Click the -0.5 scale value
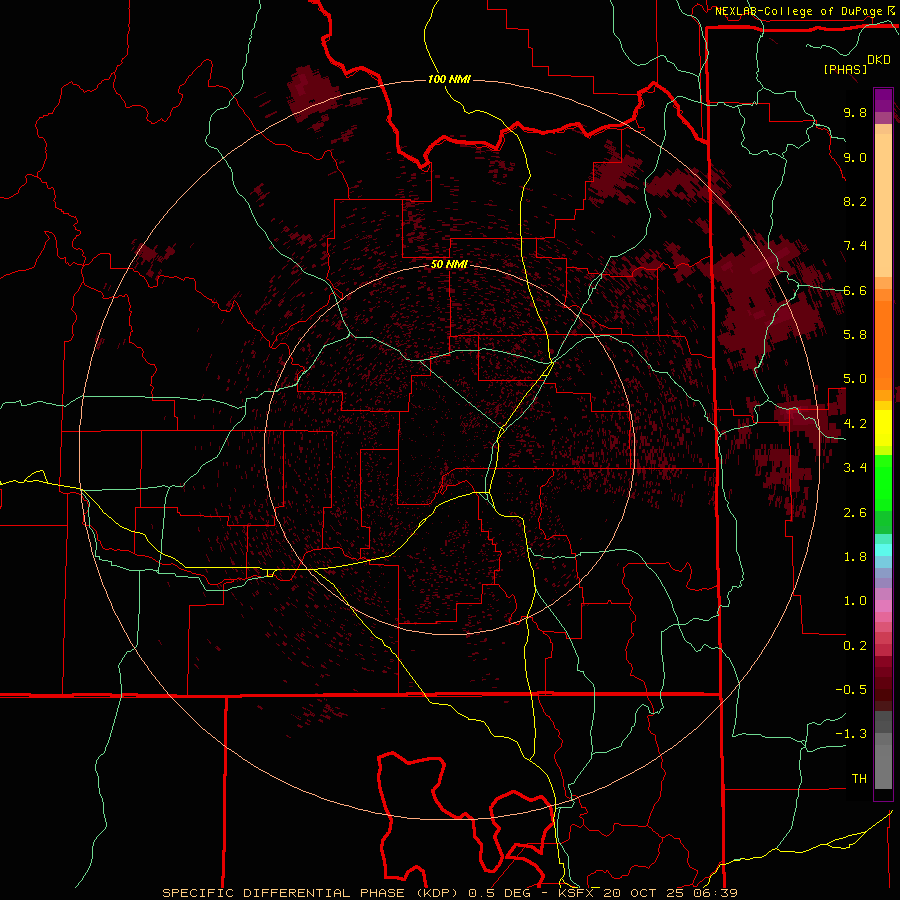The image size is (900, 900). pyautogui.click(x=851, y=690)
